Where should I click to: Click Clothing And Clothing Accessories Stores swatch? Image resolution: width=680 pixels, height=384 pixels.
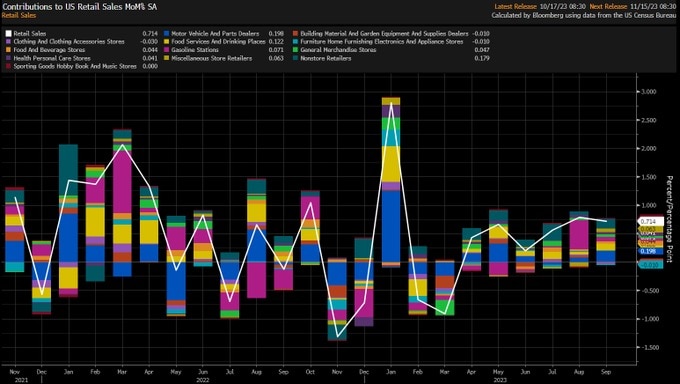(8, 42)
